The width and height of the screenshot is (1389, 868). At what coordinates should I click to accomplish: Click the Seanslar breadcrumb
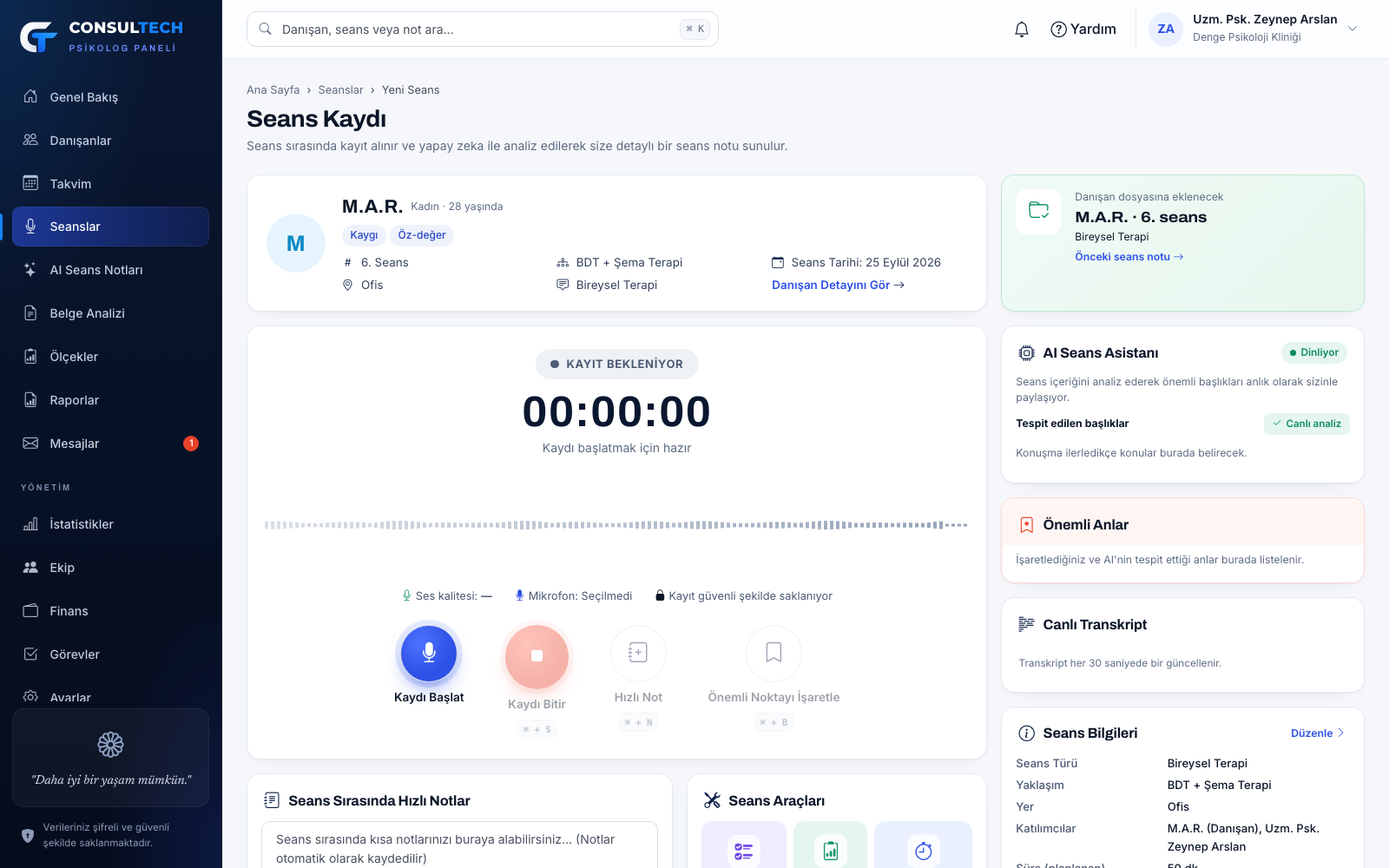tap(340, 90)
